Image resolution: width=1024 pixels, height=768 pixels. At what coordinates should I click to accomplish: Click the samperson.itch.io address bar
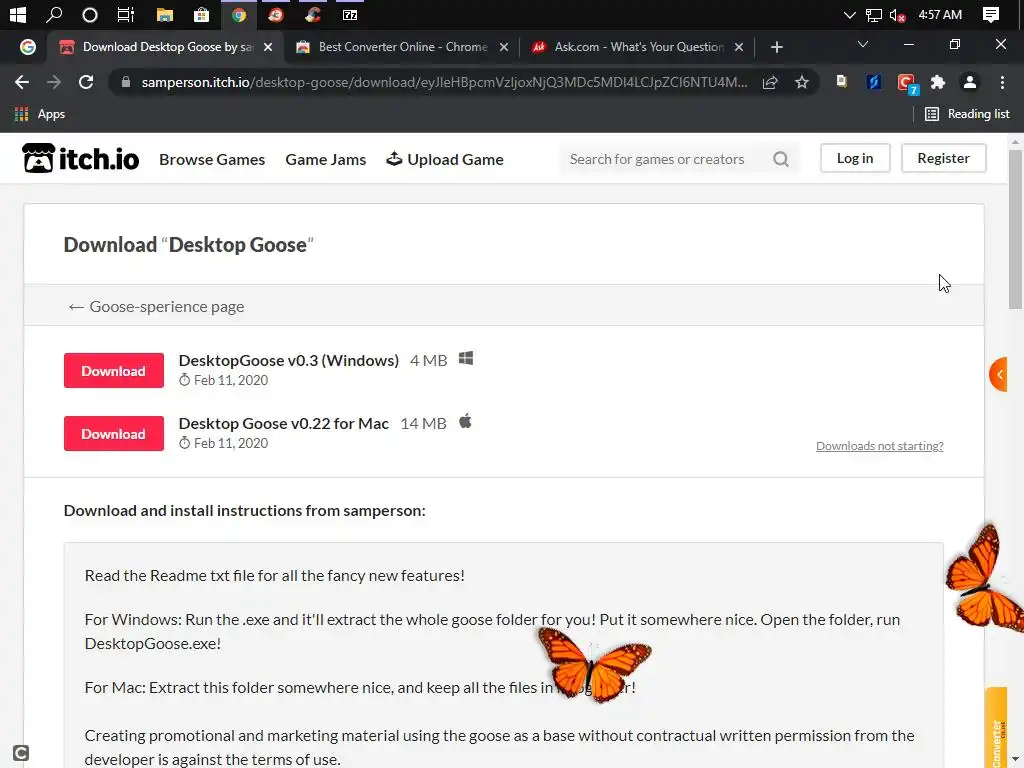tap(444, 82)
